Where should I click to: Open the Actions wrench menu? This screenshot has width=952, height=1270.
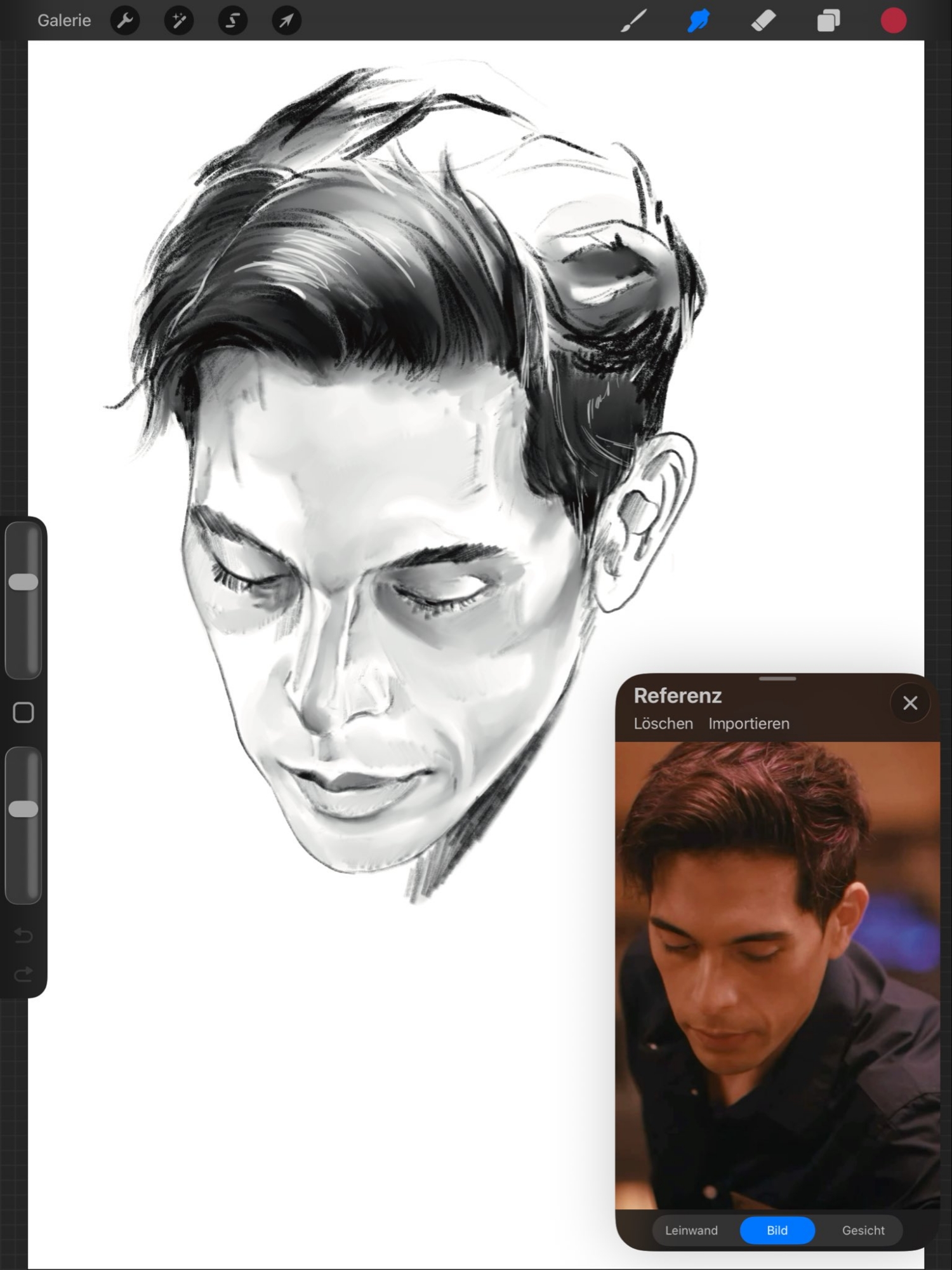(x=125, y=21)
